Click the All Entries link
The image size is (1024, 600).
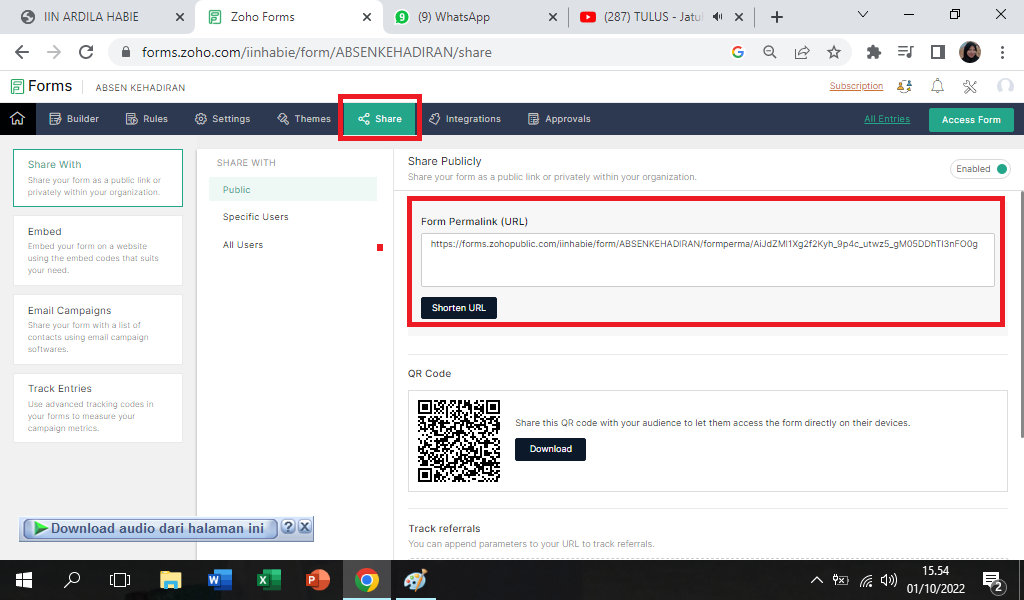point(886,119)
